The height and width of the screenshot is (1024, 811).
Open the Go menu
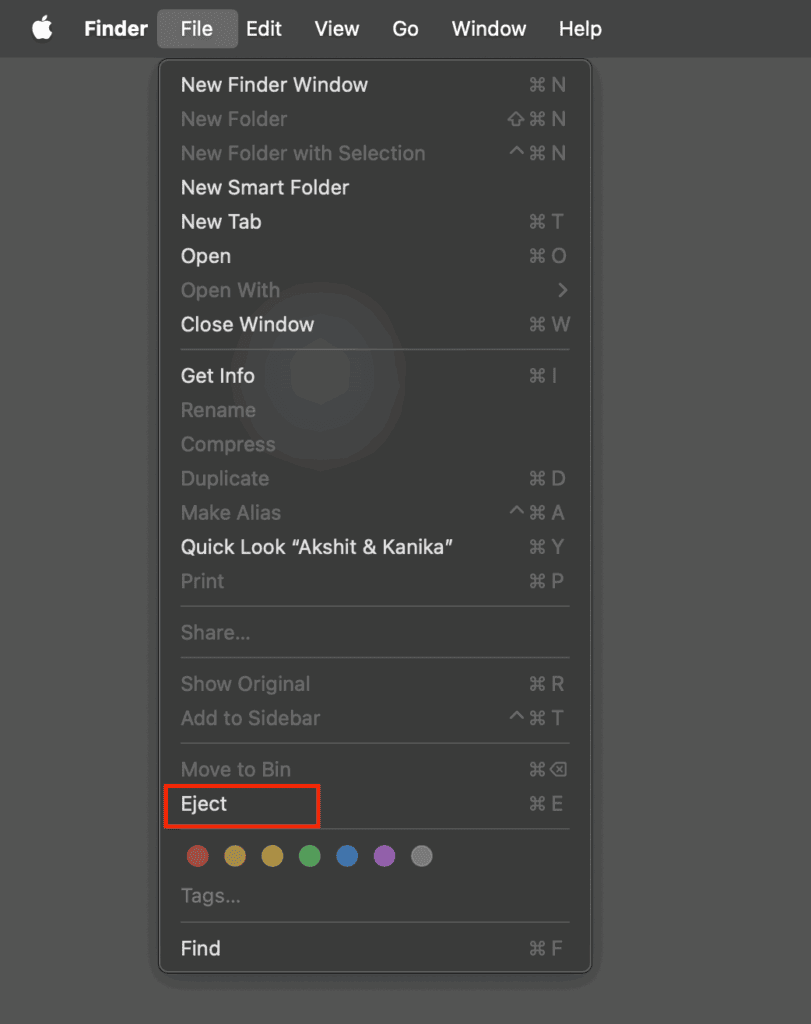click(x=404, y=28)
